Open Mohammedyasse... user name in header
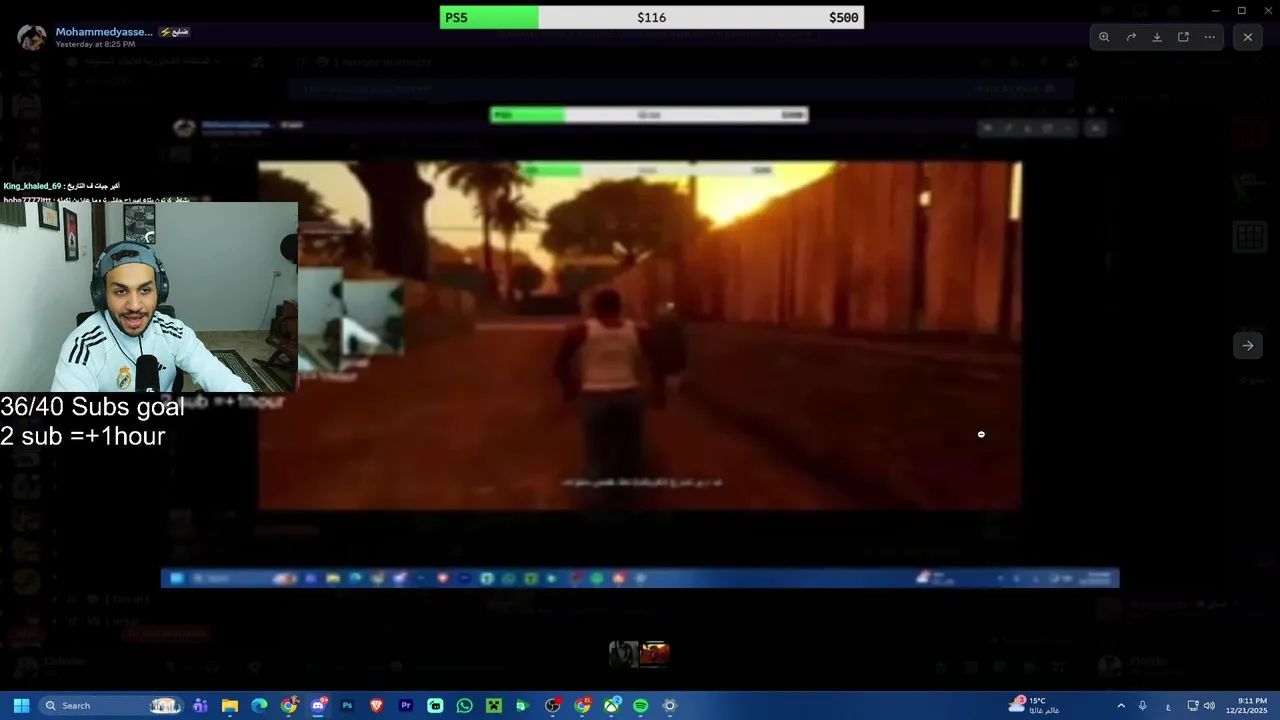The image size is (1280, 720). (x=104, y=32)
